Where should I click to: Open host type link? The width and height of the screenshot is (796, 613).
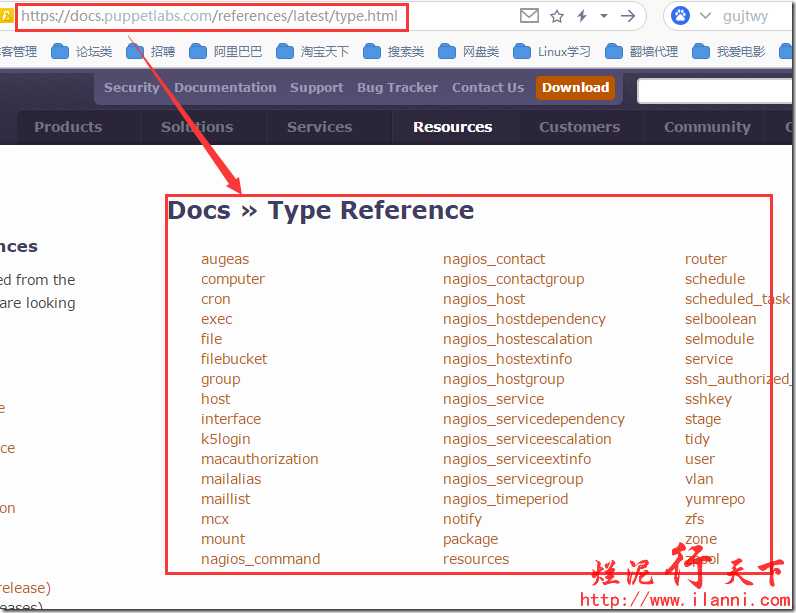coord(215,399)
